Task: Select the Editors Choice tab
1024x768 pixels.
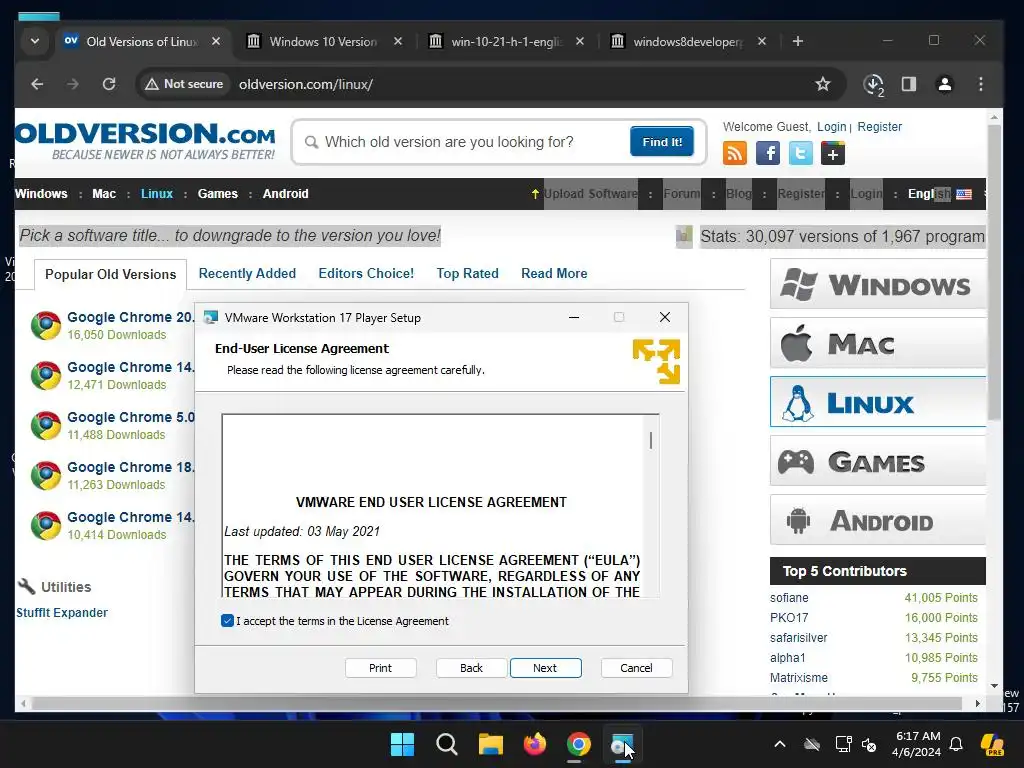Action: coord(366,274)
